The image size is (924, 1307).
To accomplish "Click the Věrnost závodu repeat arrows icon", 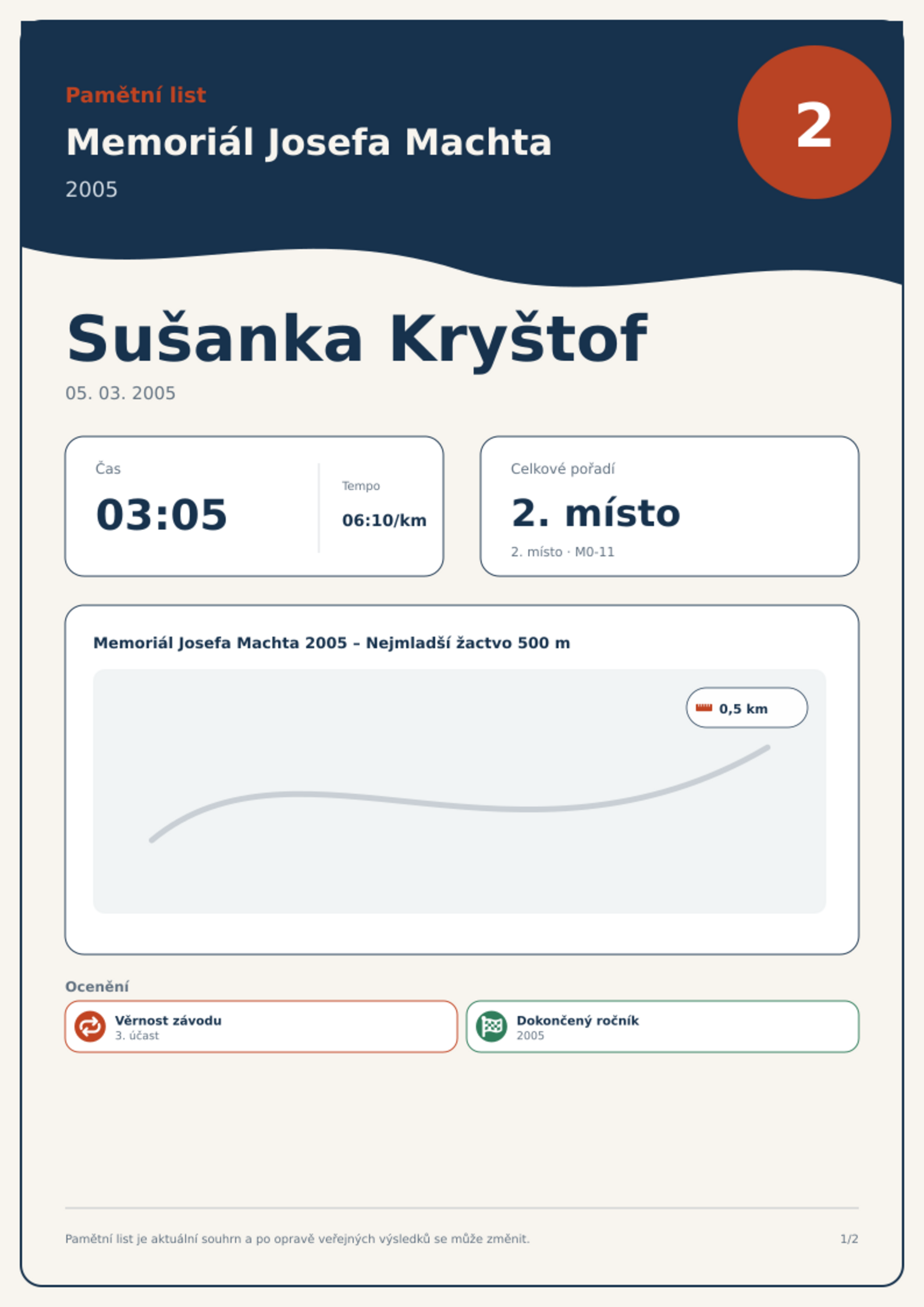I will (x=90, y=1026).
